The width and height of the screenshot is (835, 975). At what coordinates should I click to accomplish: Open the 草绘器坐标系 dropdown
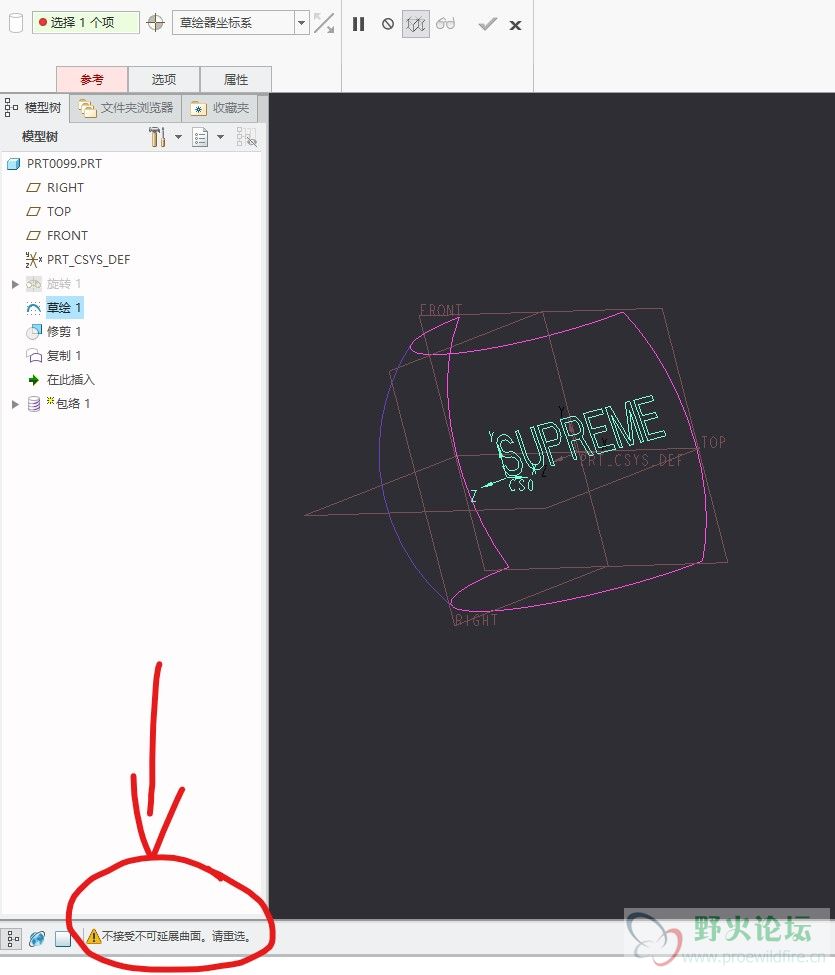301,23
